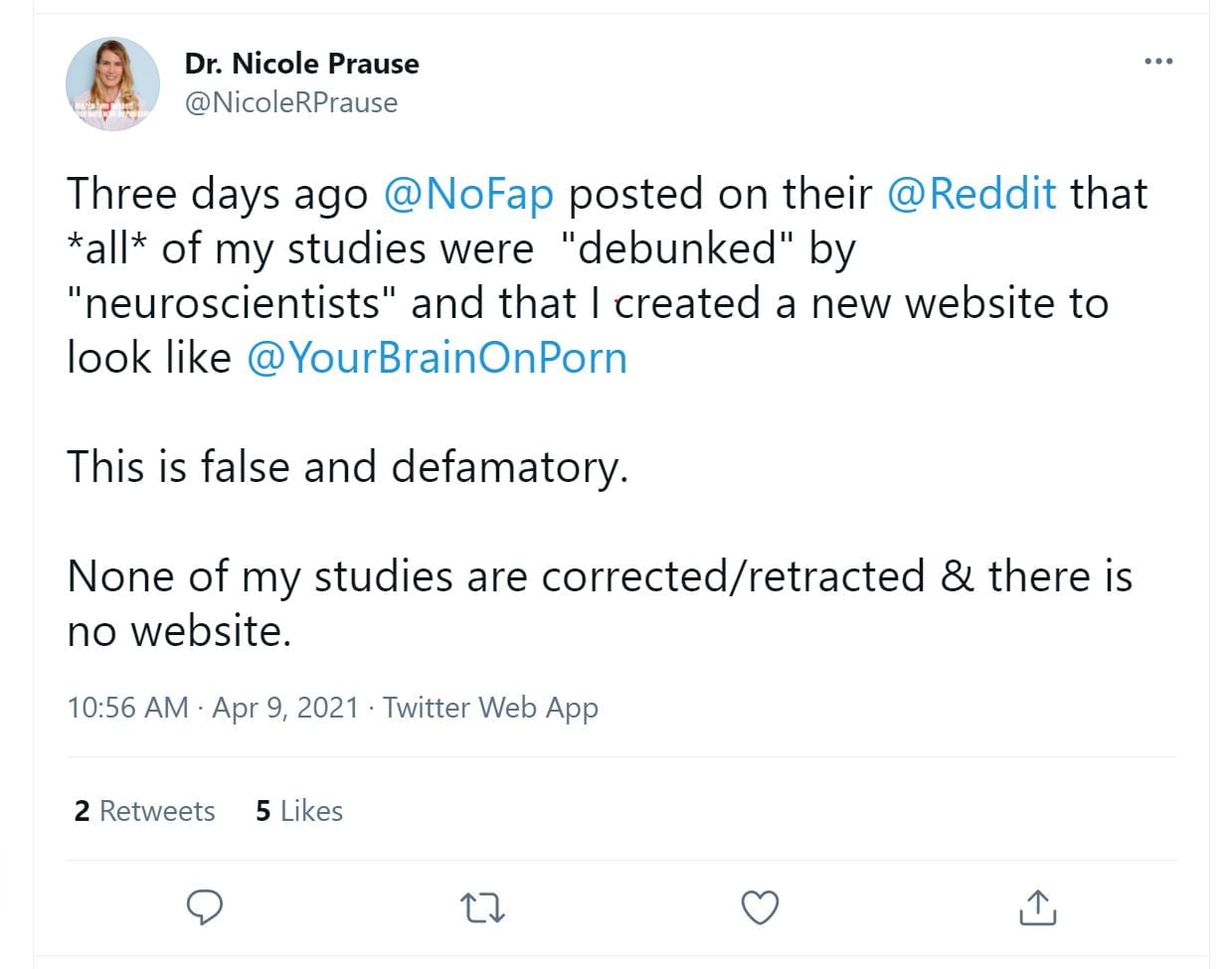Click Dr. Nicole Prause profile picture
This screenshot has width=1232, height=969.
[112, 84]
